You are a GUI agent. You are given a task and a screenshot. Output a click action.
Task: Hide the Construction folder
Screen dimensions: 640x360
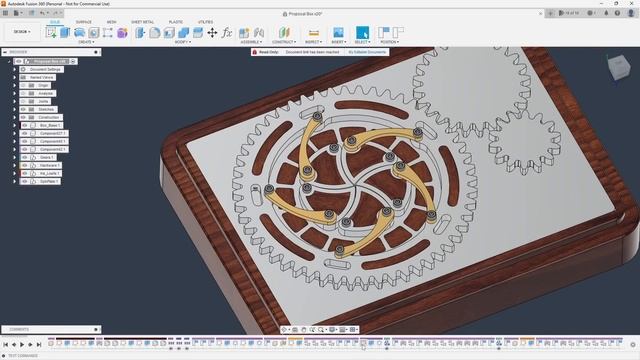[x=23, y=118]
